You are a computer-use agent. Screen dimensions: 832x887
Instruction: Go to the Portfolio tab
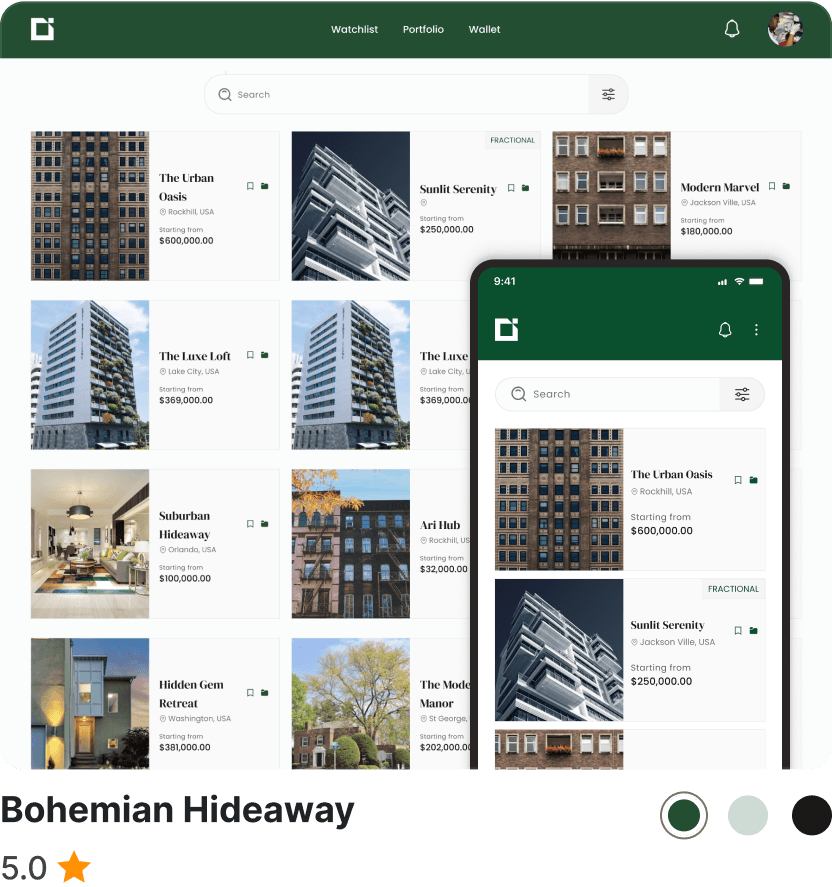pyautogui.click(x=423, y=30)
